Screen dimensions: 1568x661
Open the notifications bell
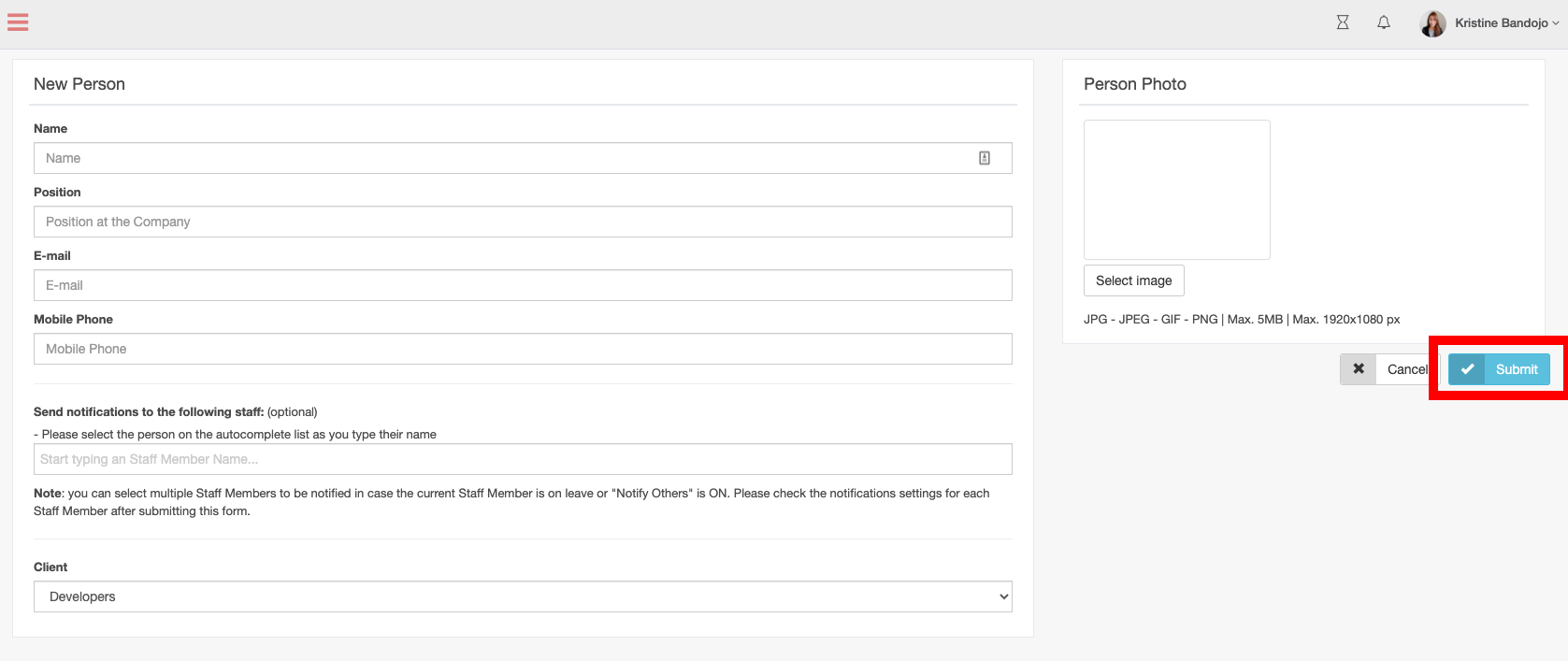1384,22
